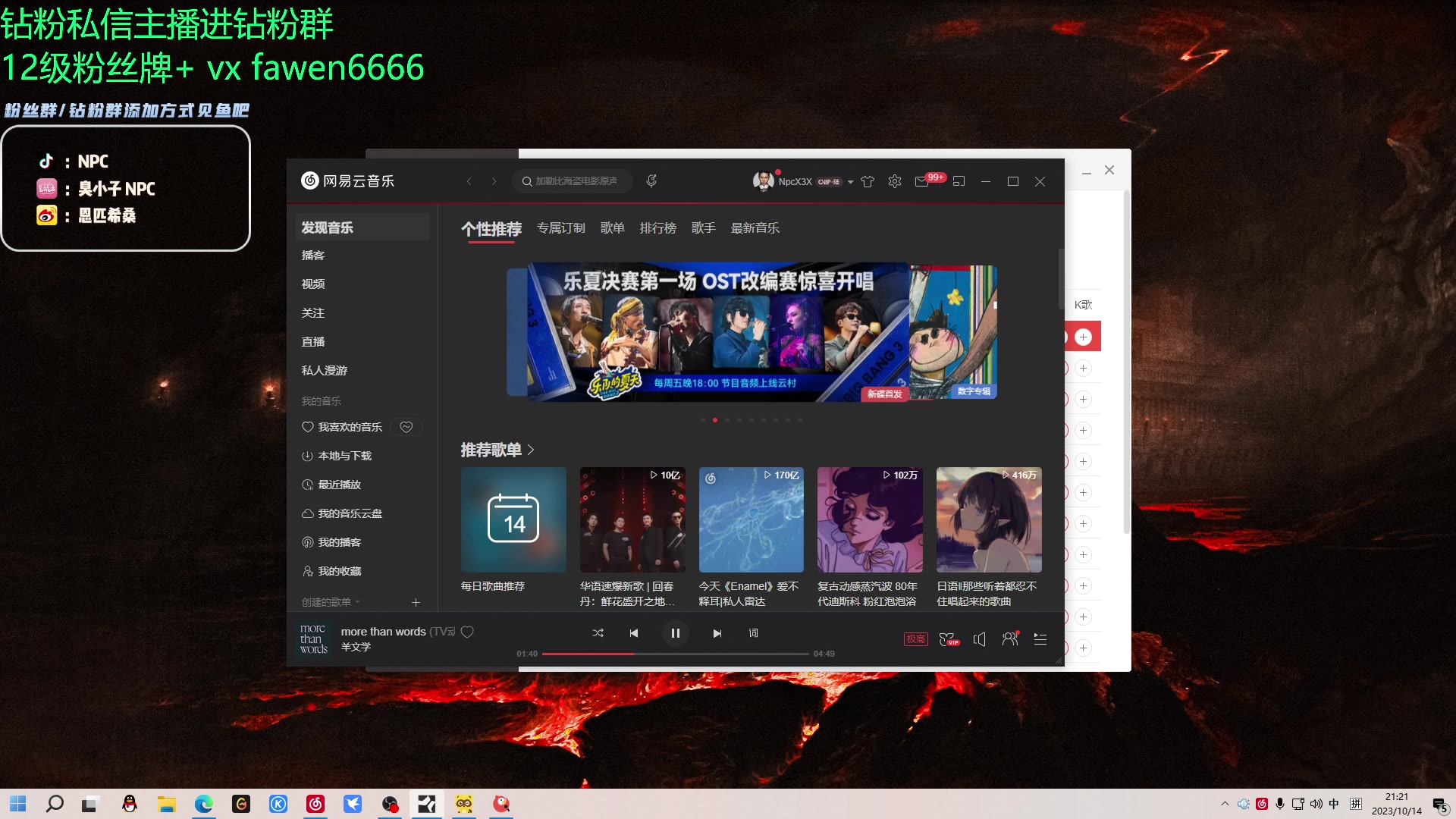The width and height of the screenshot is (1456, 819).
Task: Change the app theme via shirt icon
Action: pyautogui.click(x=868, y=181)
